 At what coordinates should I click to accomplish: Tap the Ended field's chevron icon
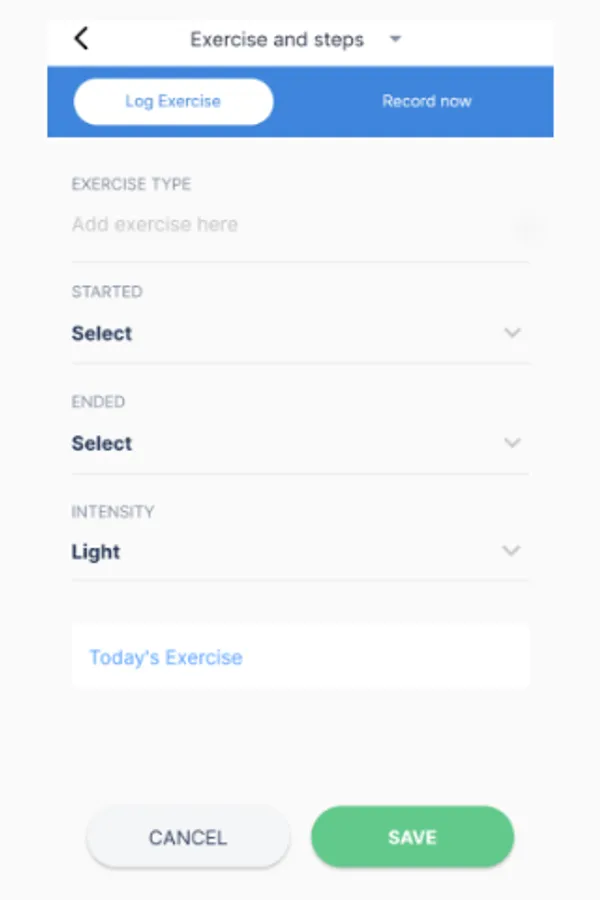point(512,443)
